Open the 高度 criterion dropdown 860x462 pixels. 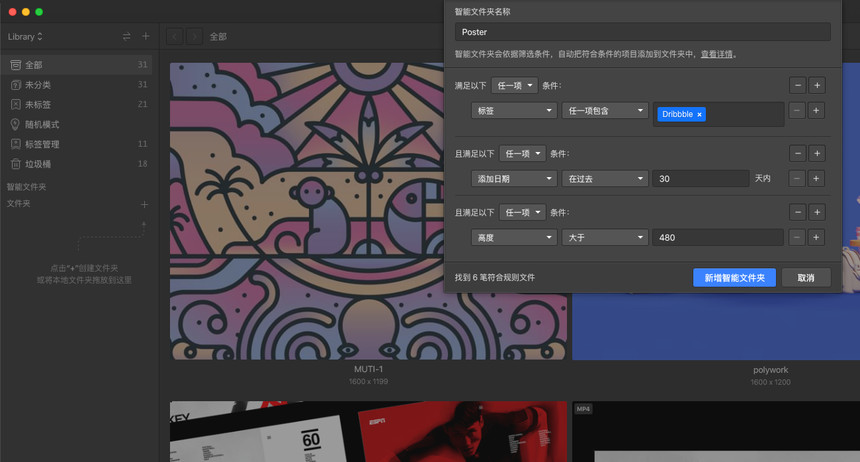pyautogui.click(x=514, y=238)
